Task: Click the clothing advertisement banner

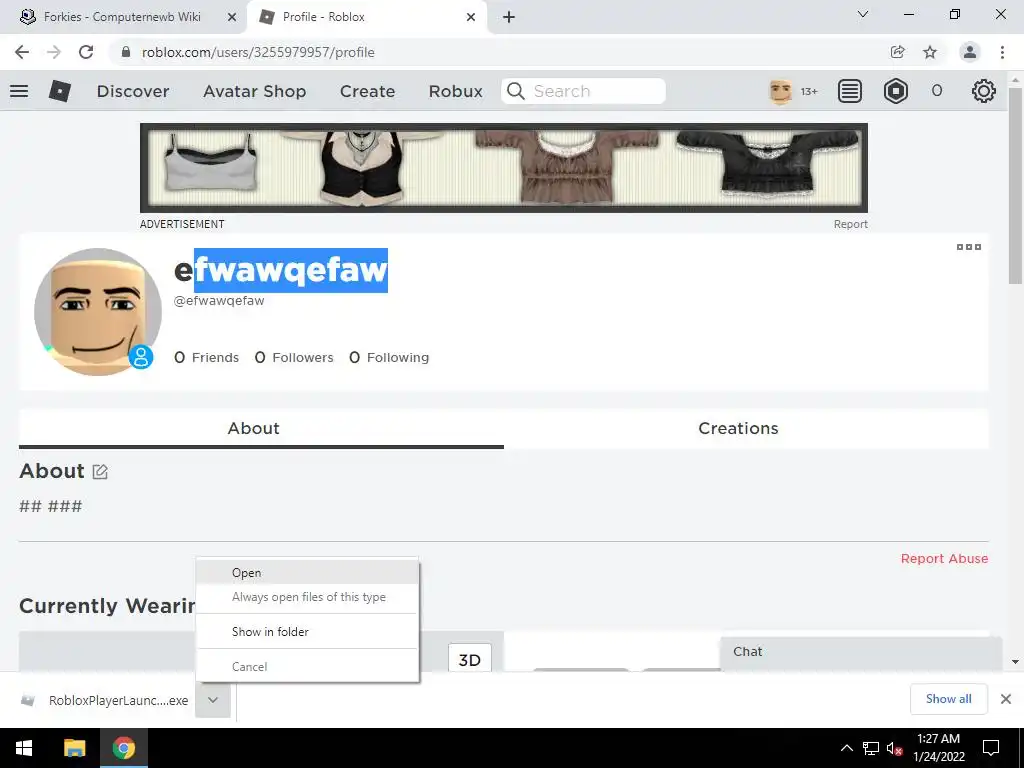Action: [504, 168]
